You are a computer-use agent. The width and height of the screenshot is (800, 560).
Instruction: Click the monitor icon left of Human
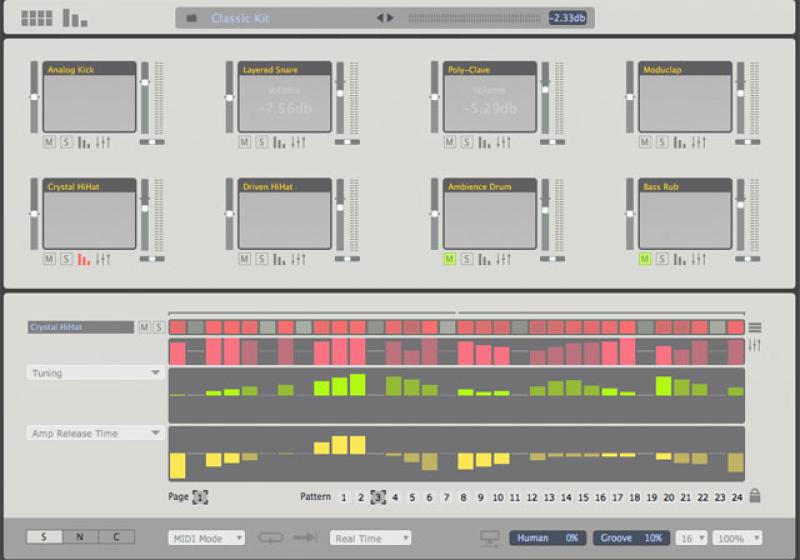[490, 538]
